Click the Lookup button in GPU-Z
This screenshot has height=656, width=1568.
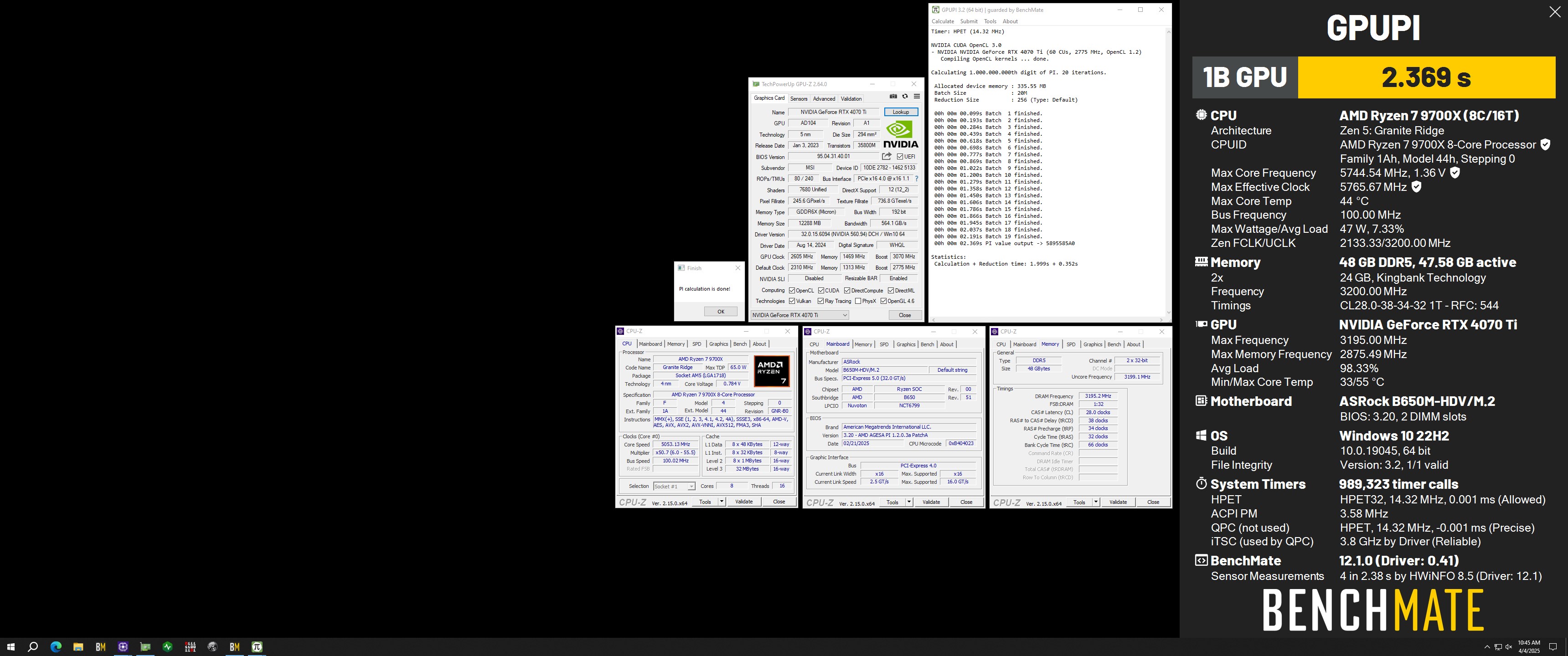click(x=901, y=112)
